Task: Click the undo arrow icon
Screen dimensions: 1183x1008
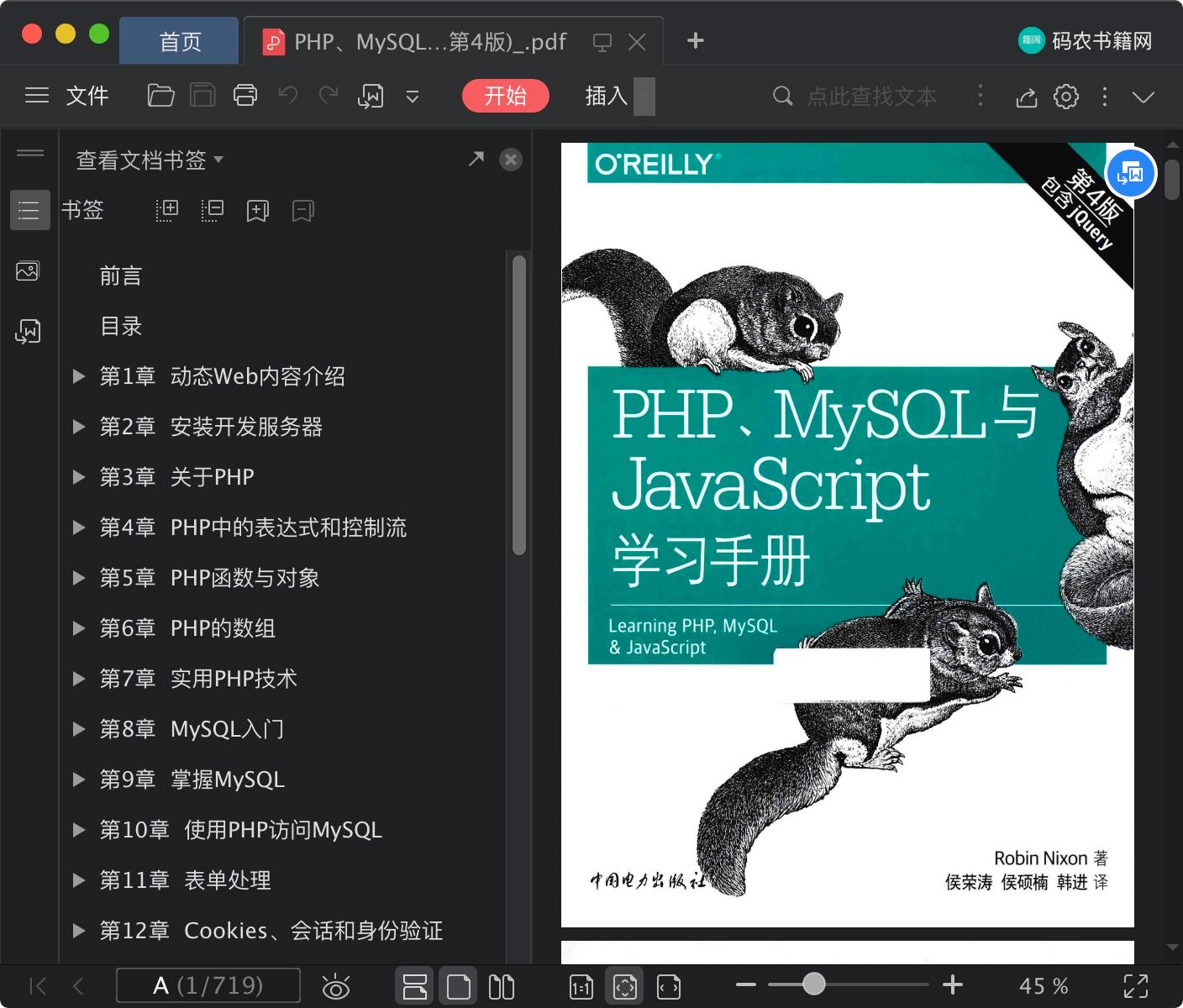Action: coord(287,95)
